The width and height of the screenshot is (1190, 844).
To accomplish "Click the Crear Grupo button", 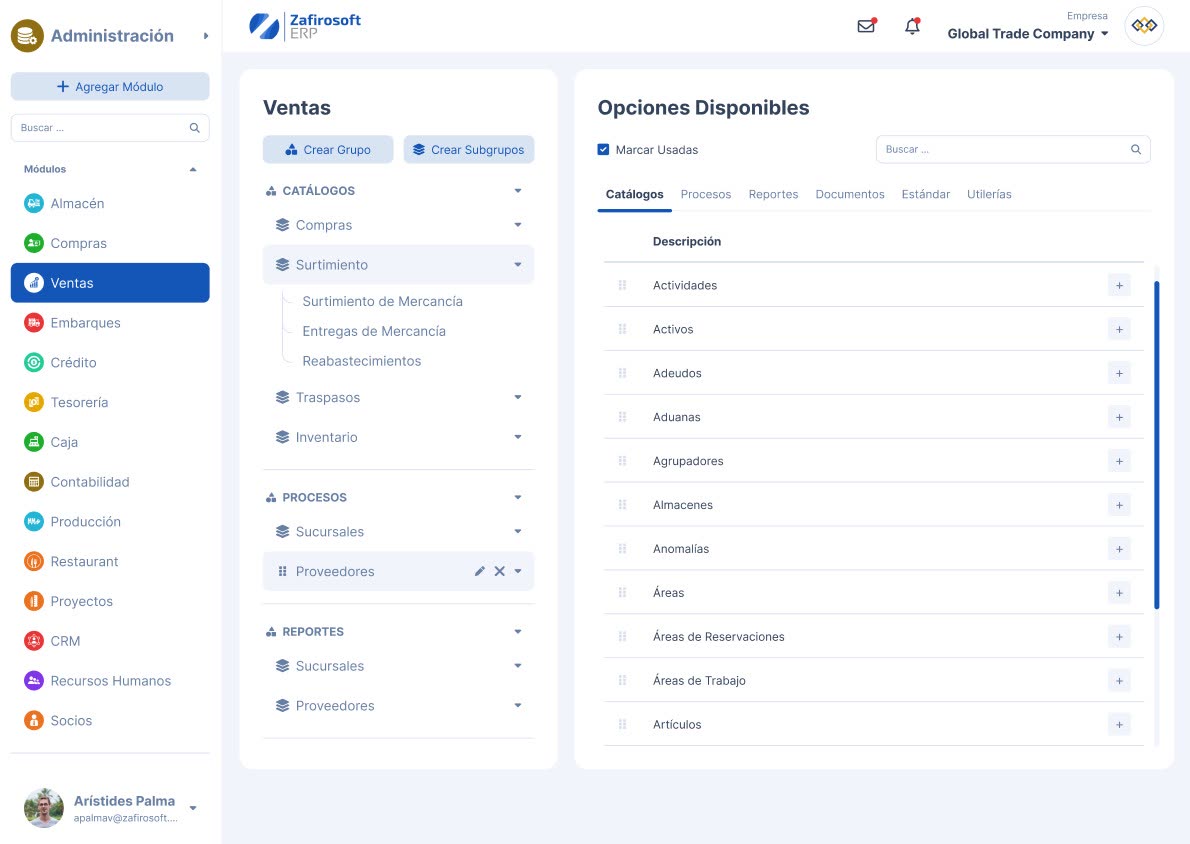I will [328, 150].
